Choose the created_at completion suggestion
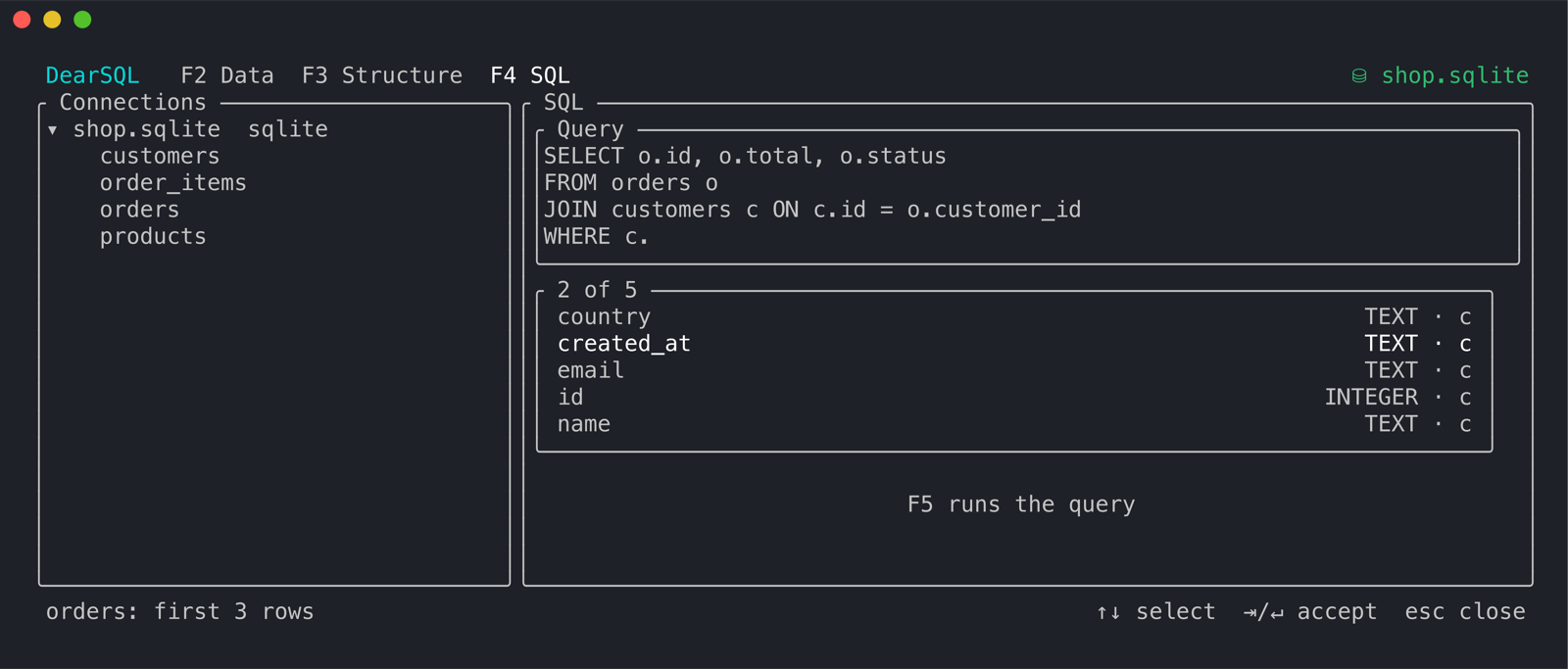Viewport: 1568px width, 669px height. point(1014,344)
